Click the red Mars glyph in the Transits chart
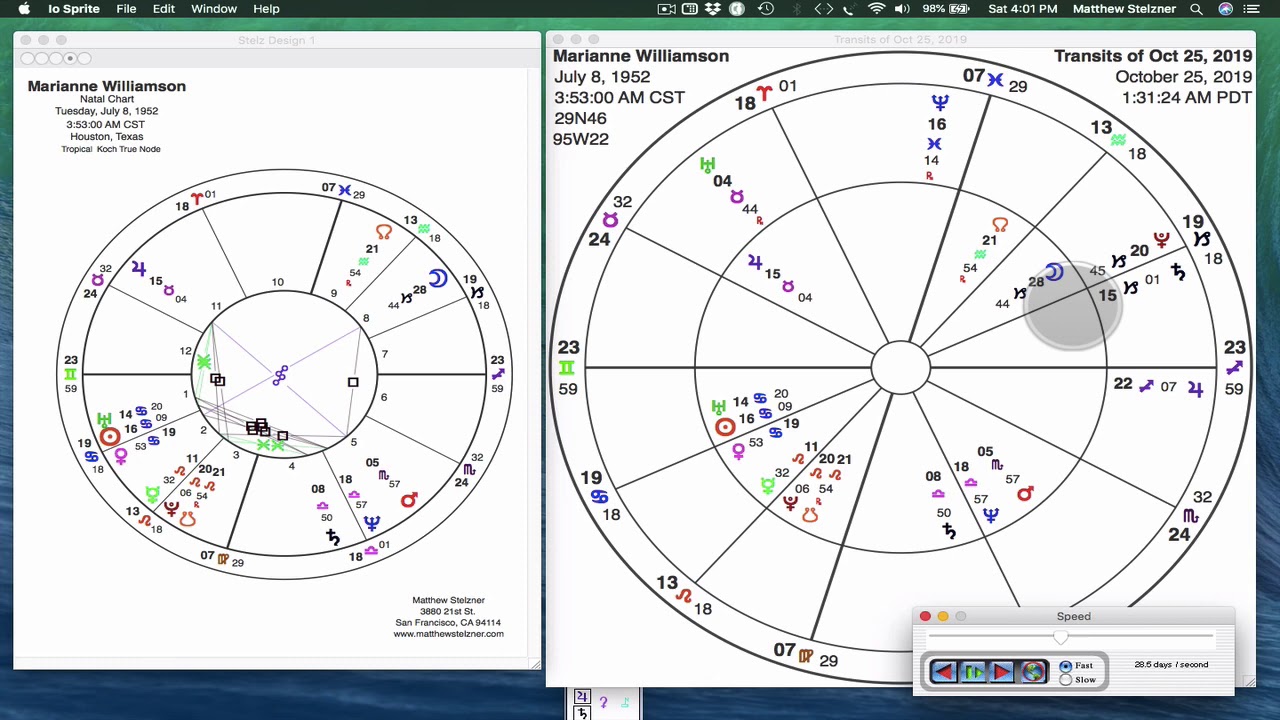This screenshot has height=720, width=1280. [1025, 492]
